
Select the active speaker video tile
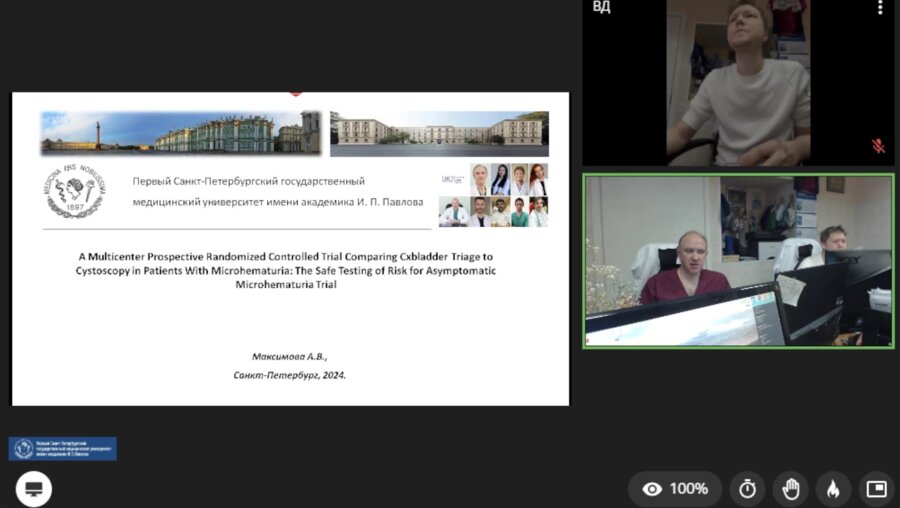738,261
